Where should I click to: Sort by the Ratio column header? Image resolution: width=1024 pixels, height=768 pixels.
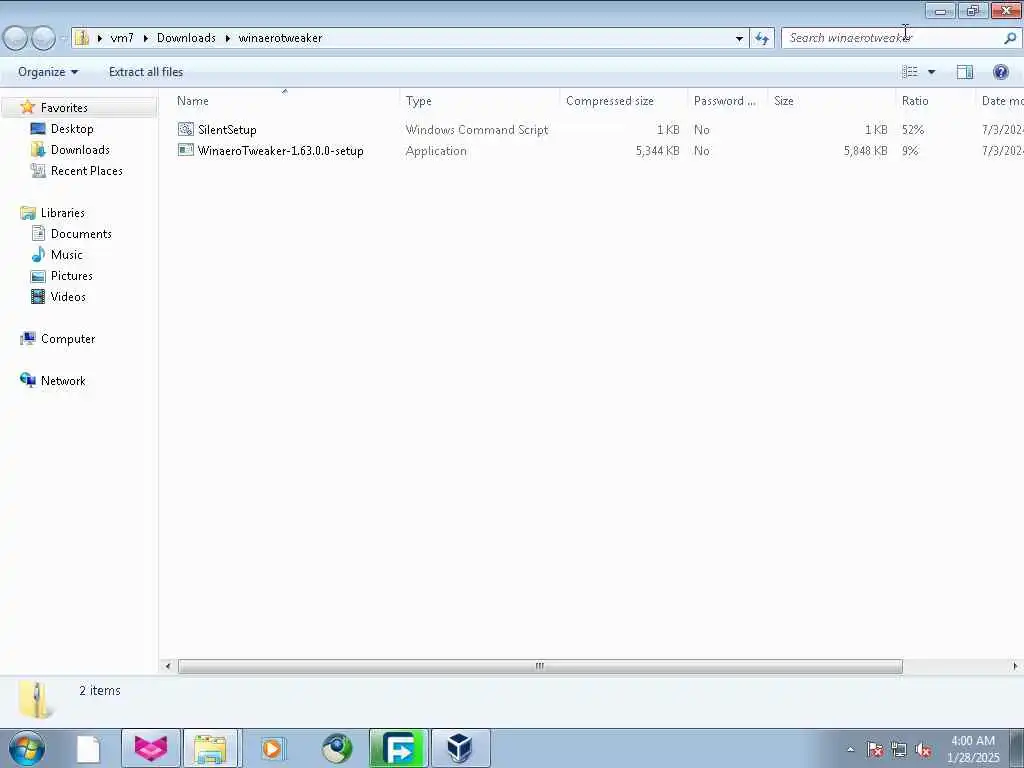(x=935, y=101)
